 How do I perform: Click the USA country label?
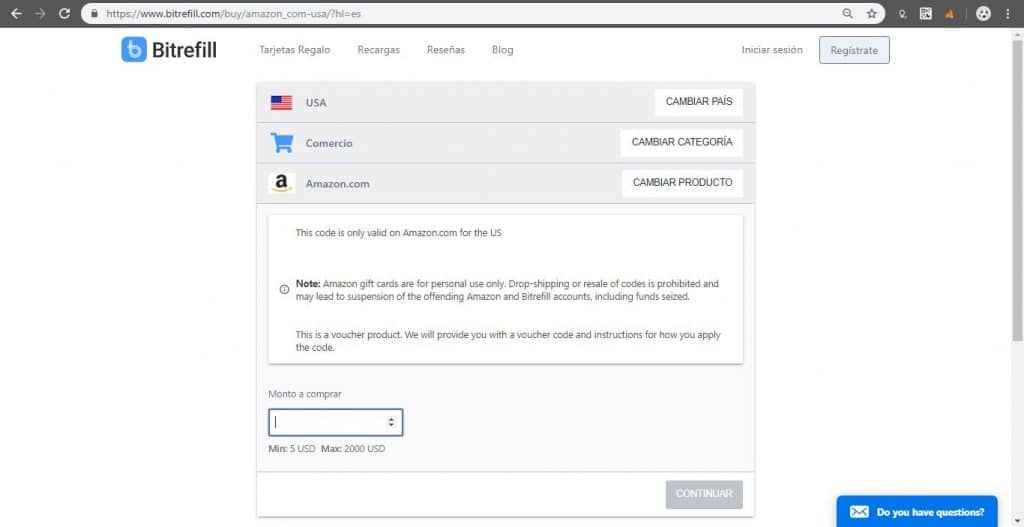316,103
